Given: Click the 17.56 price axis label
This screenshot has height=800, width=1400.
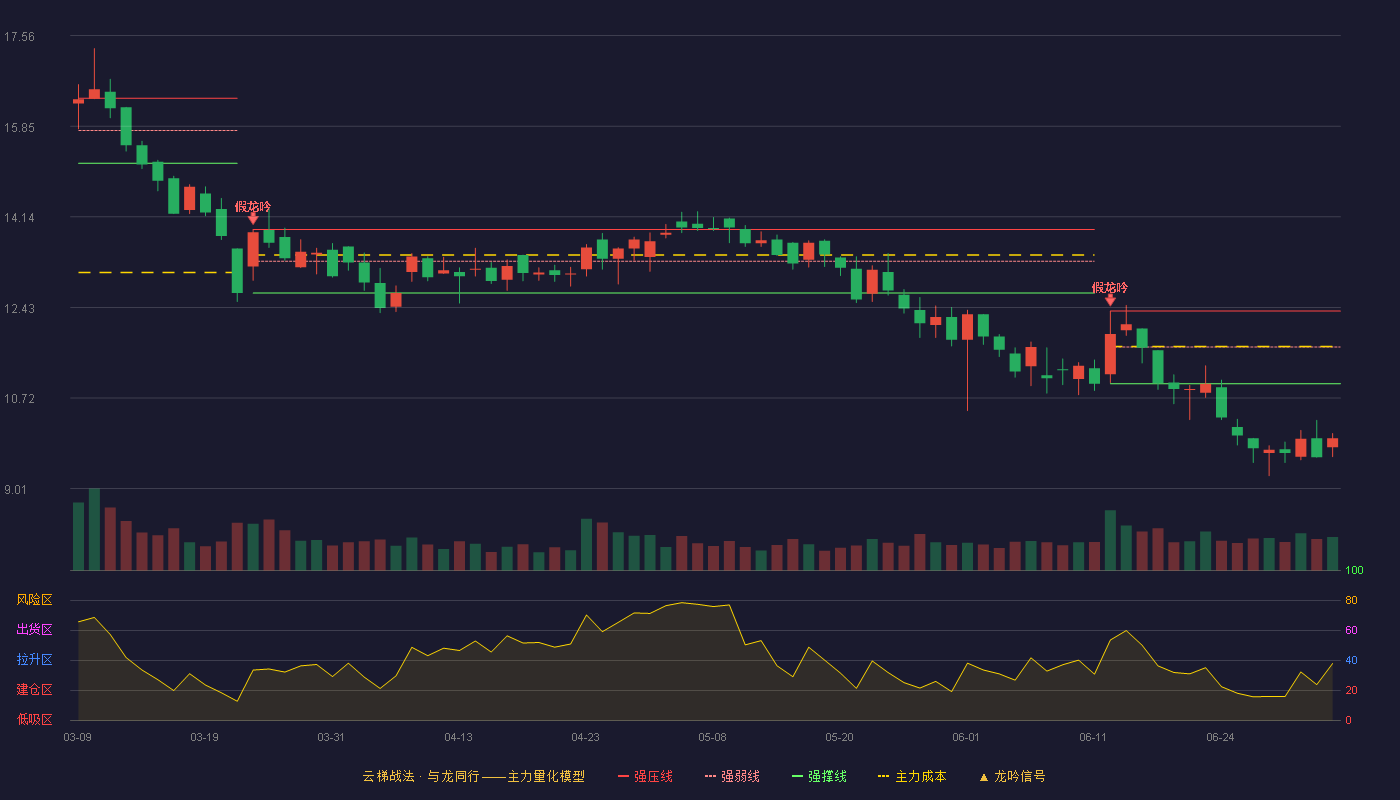Looking at the screenshot, I should (x=19, y=37).
